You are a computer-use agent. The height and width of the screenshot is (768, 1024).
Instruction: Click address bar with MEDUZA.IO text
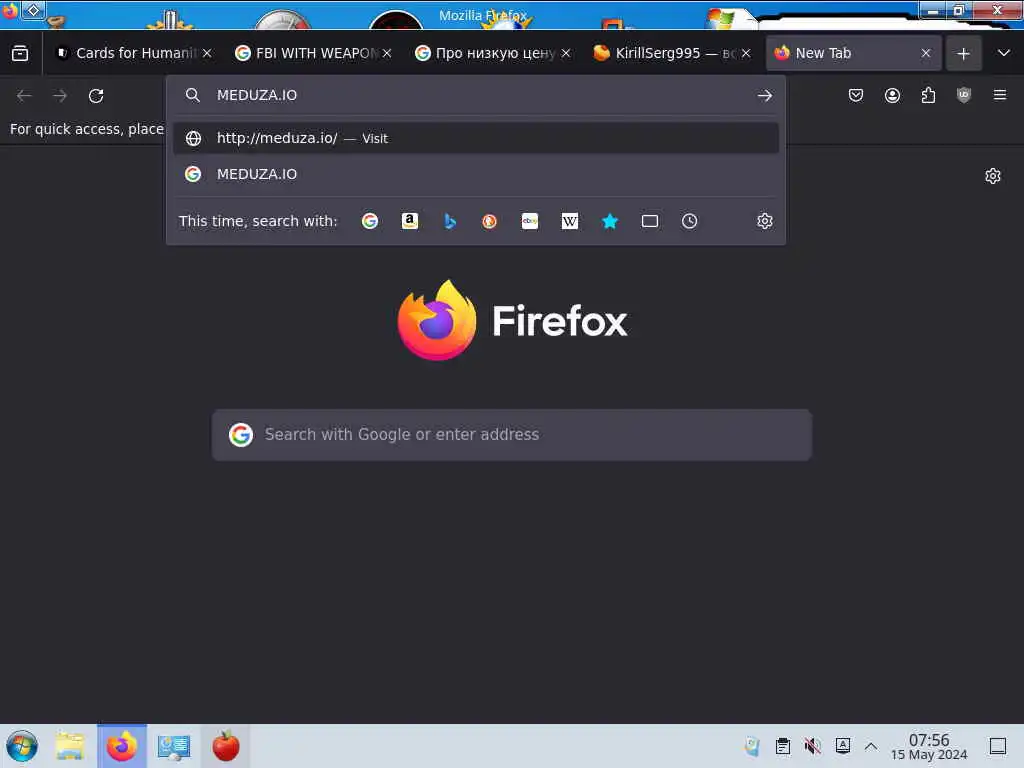477,95
